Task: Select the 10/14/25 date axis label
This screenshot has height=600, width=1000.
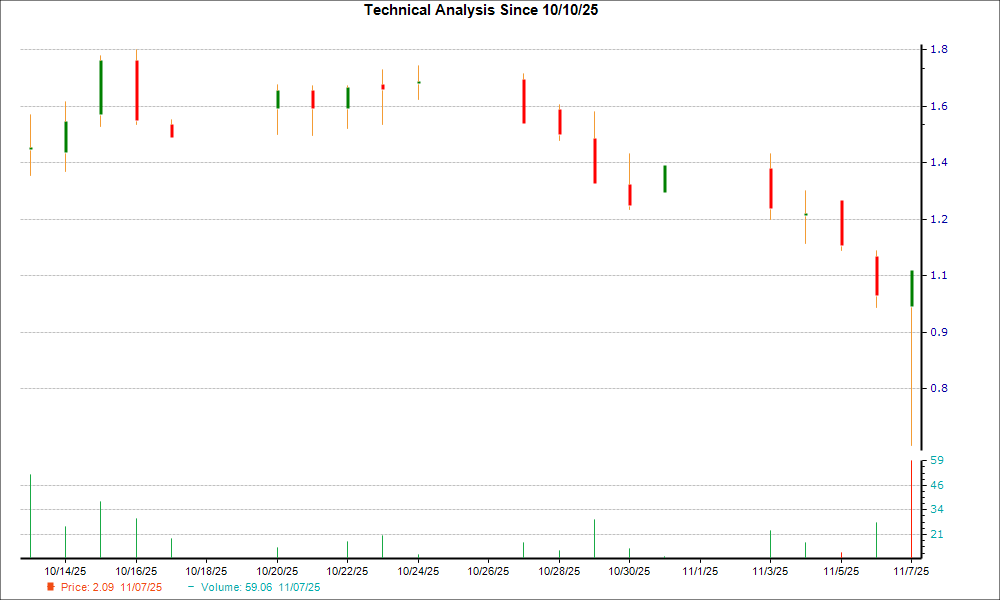Action: click(x=65, y=570)
